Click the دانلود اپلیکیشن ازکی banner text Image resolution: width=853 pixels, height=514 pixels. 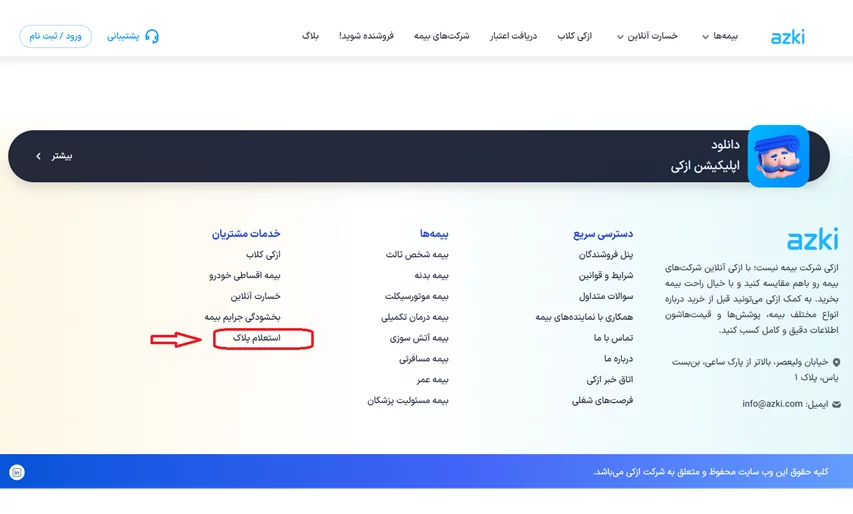pyautogui.click(x=705, y=156)
